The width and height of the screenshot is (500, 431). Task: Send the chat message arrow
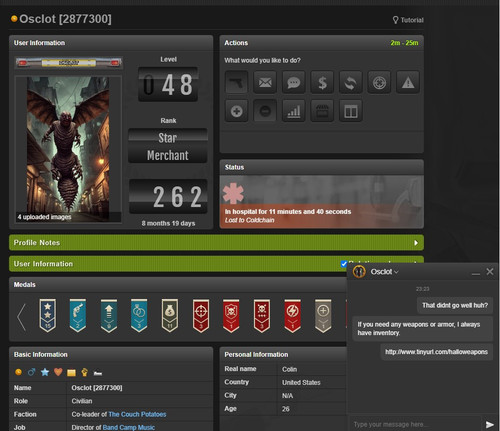[490, 424]
